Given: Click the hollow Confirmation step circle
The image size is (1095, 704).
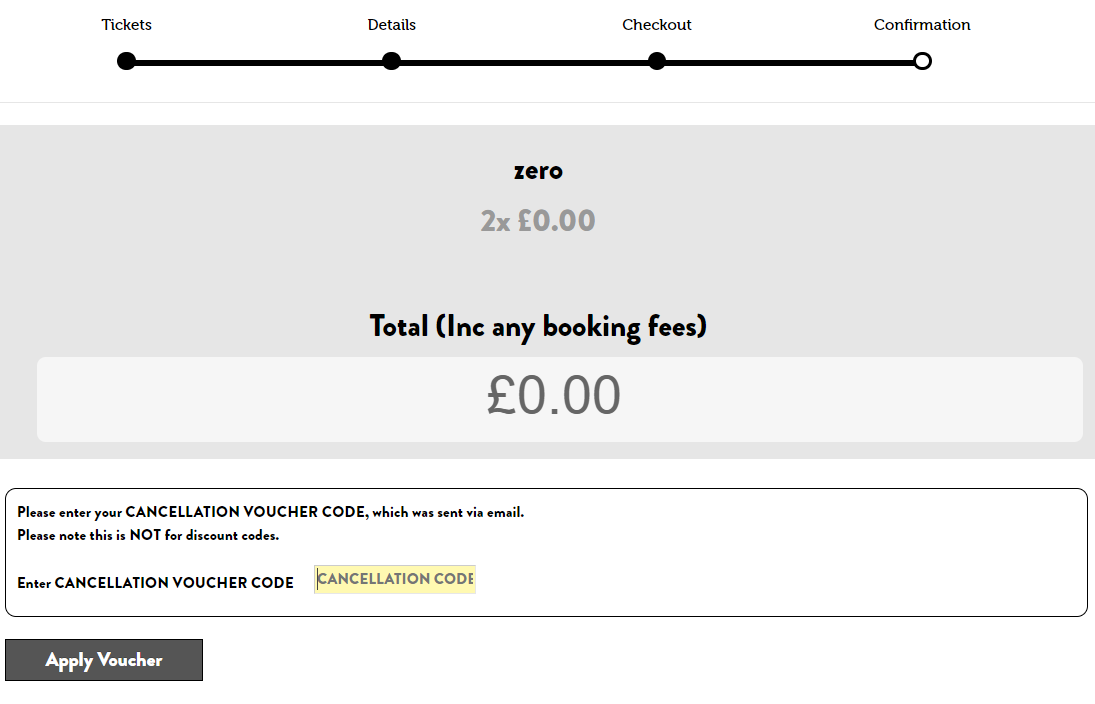Looking at the screenshot, I should click(x=922, y=62).
